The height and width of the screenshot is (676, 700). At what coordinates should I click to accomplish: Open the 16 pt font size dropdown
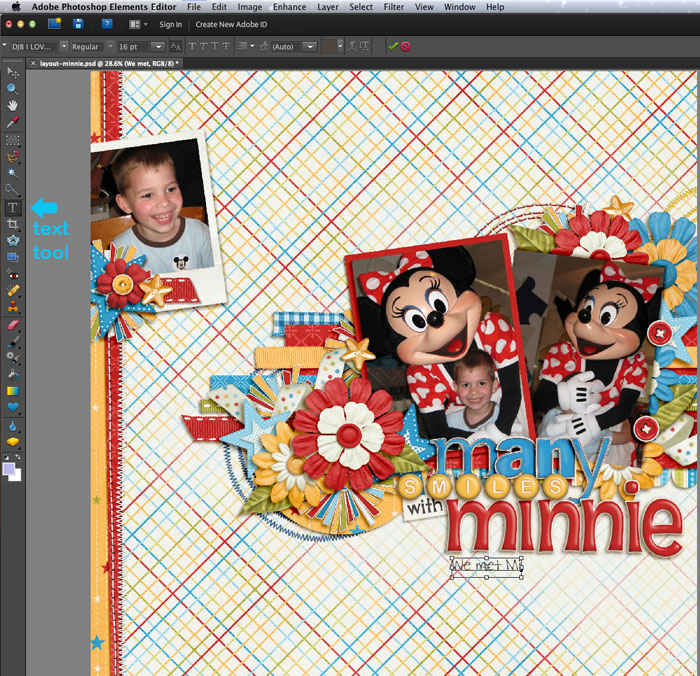[158, 46]
